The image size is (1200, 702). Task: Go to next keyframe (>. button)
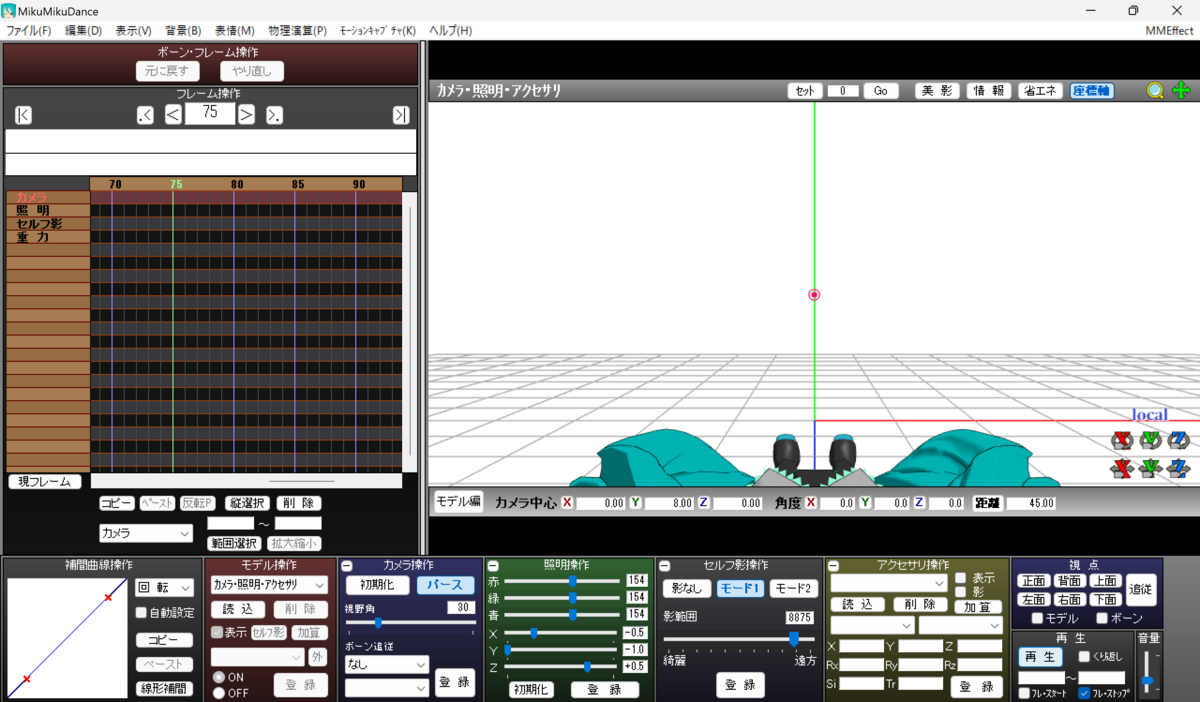[273, 115]
